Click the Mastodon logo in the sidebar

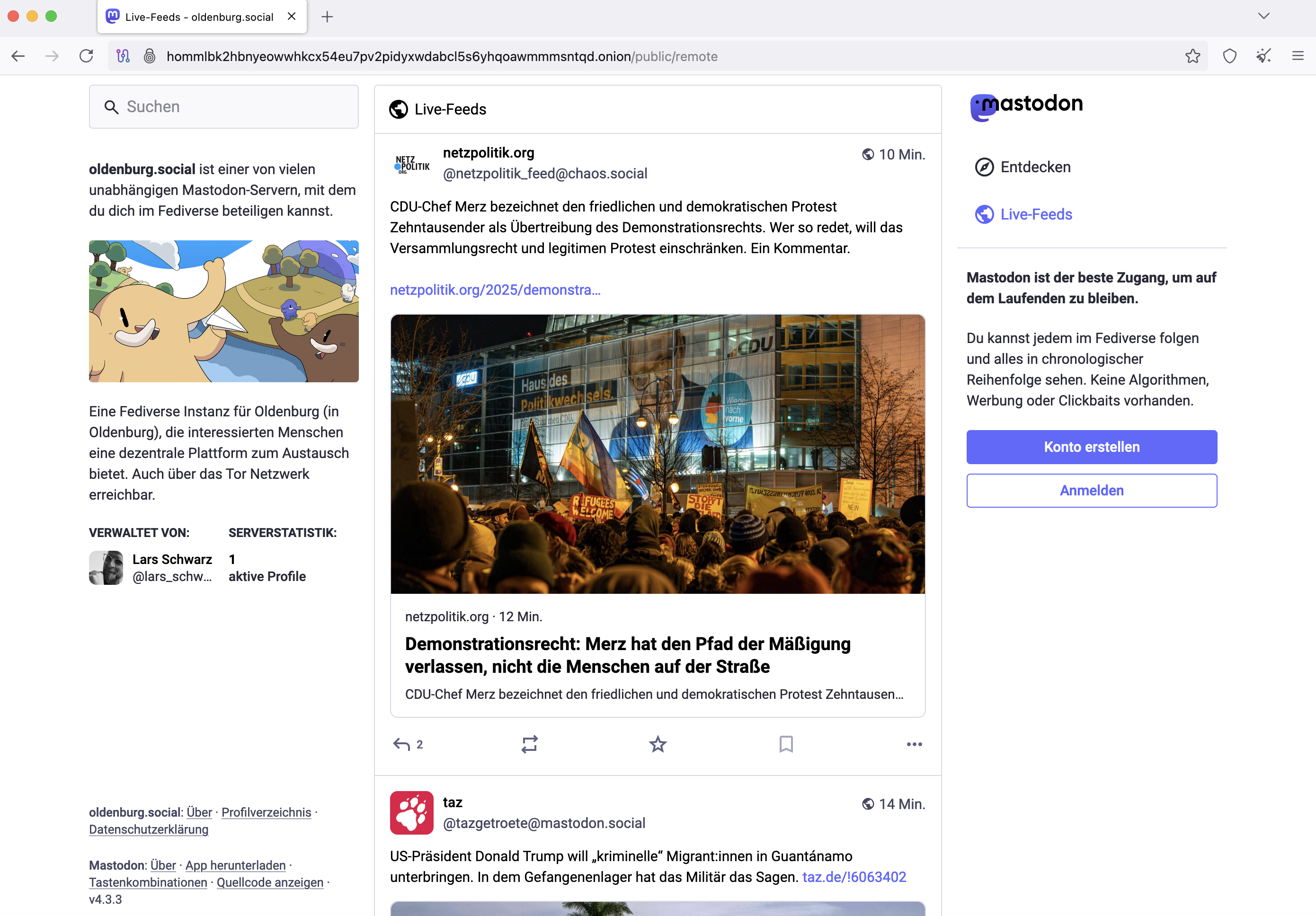1026,106
